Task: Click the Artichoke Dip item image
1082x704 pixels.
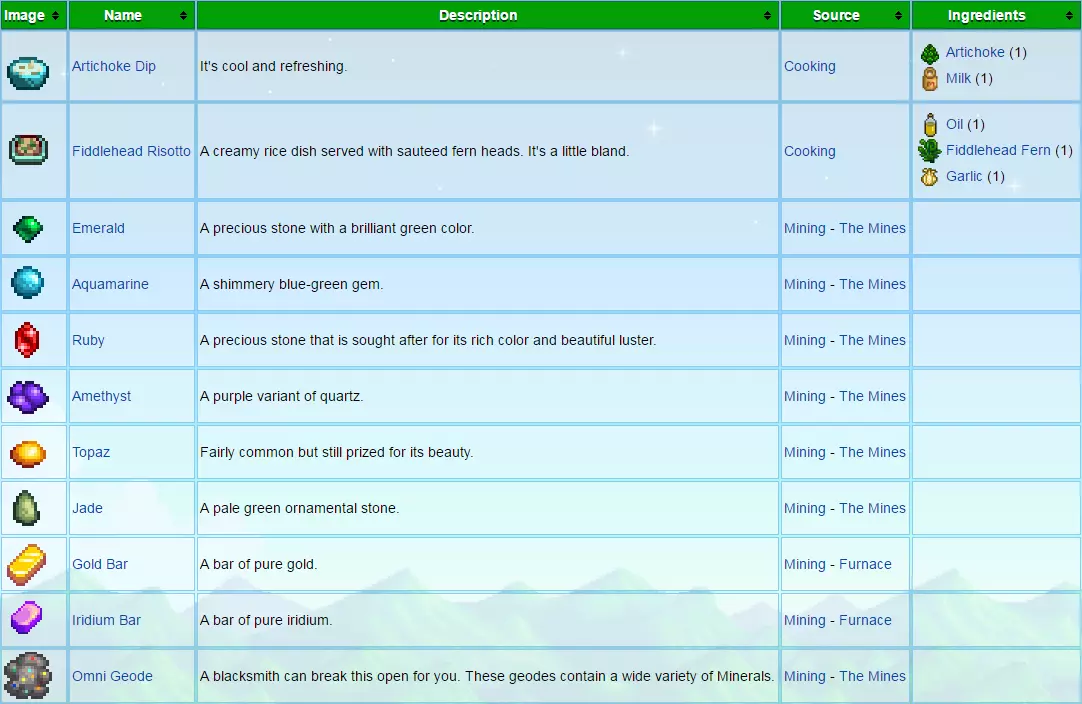Action: [28, 73]
